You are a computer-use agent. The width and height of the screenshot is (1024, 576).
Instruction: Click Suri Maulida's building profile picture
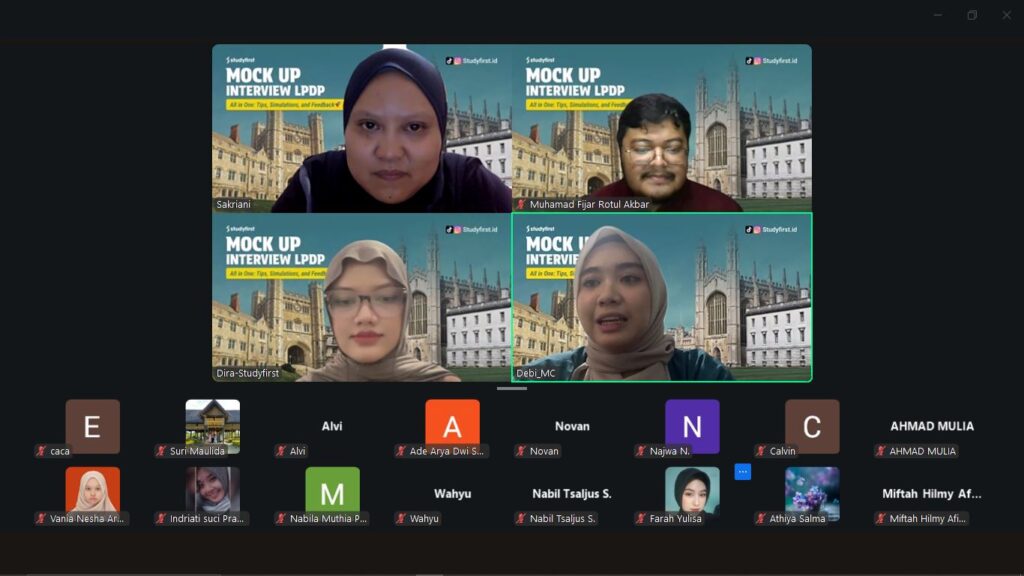click(212, 424)
